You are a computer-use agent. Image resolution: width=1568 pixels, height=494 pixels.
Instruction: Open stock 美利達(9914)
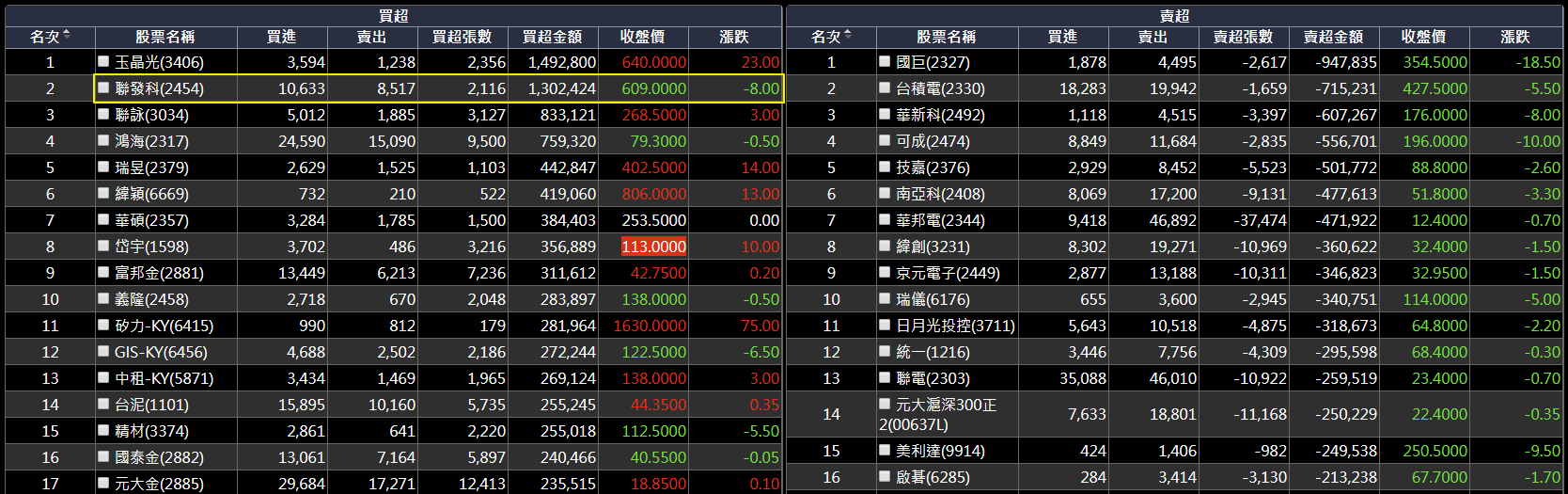[940, 451]
